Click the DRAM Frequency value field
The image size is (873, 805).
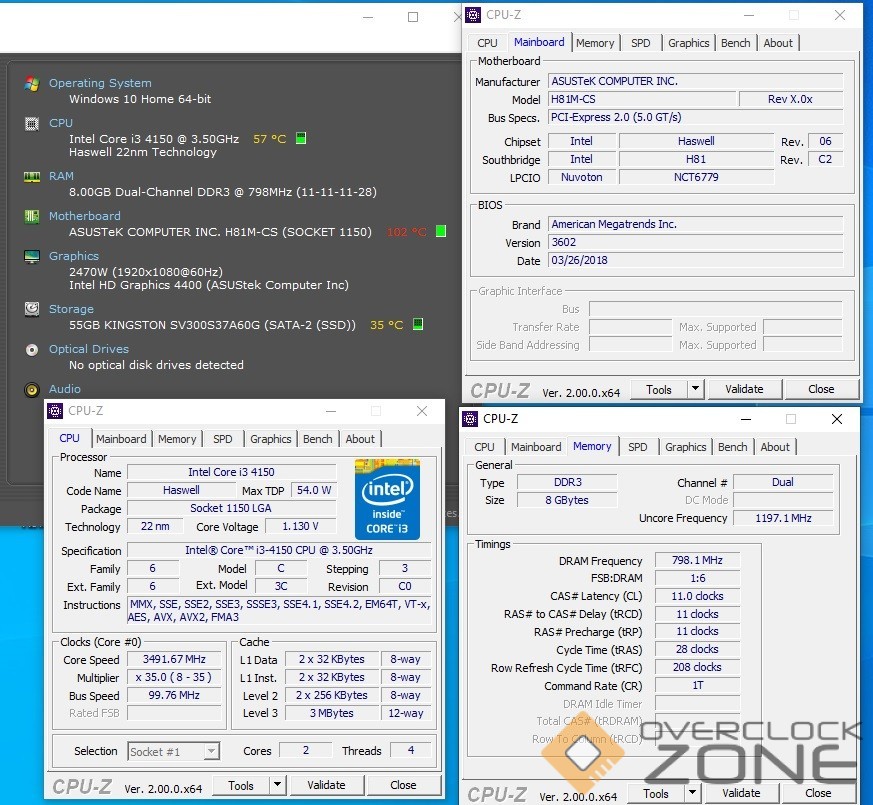[x=697, y=561]
